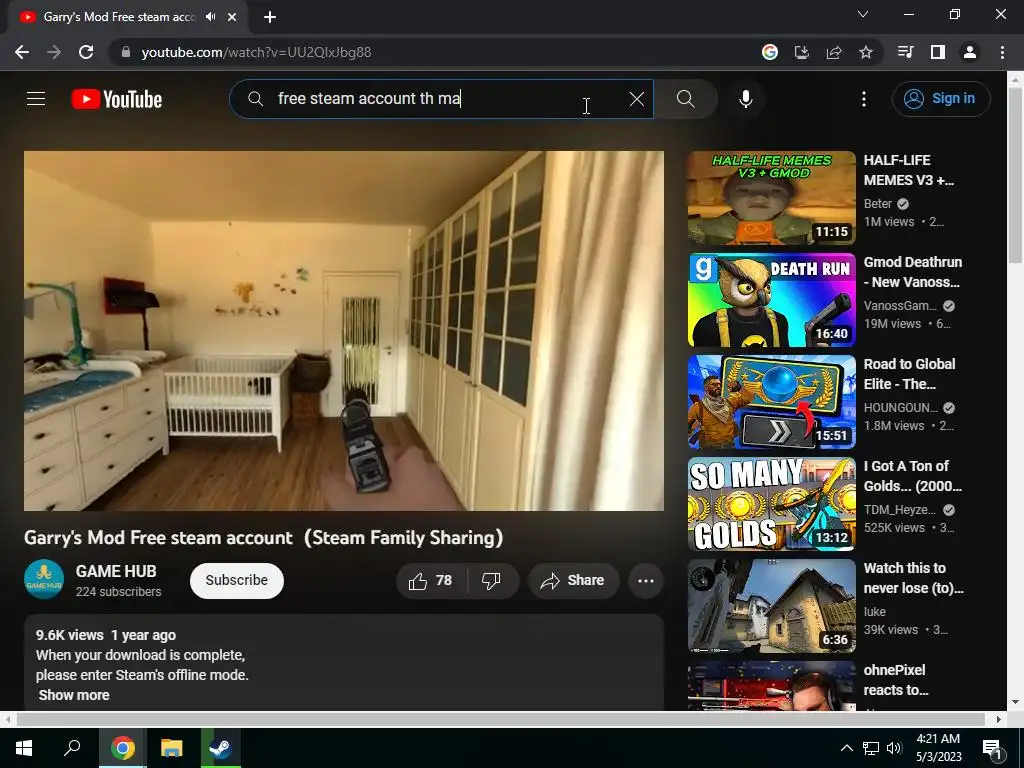Open 'Watch this to never lose' thumbnail
The width and height of the screenshot is (1024, 768).
[x=771, y=605]
